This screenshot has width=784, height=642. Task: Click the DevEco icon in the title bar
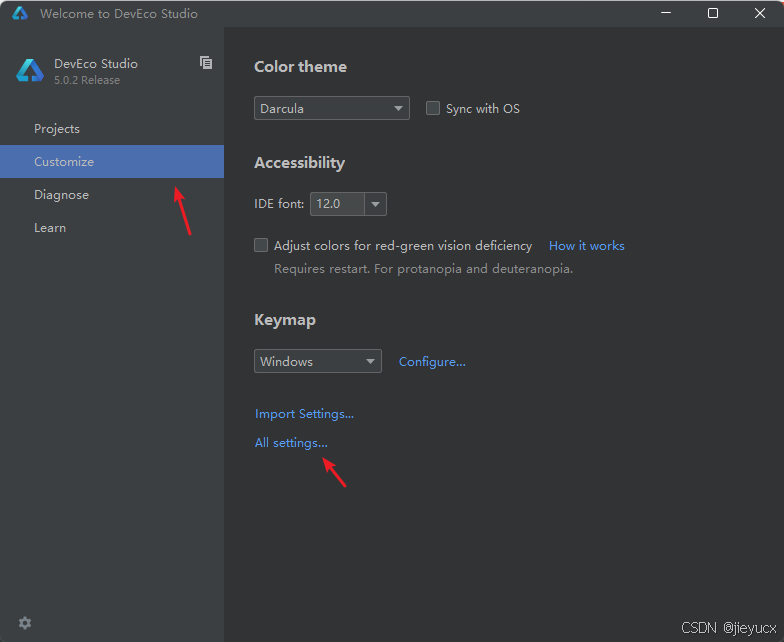20,14
